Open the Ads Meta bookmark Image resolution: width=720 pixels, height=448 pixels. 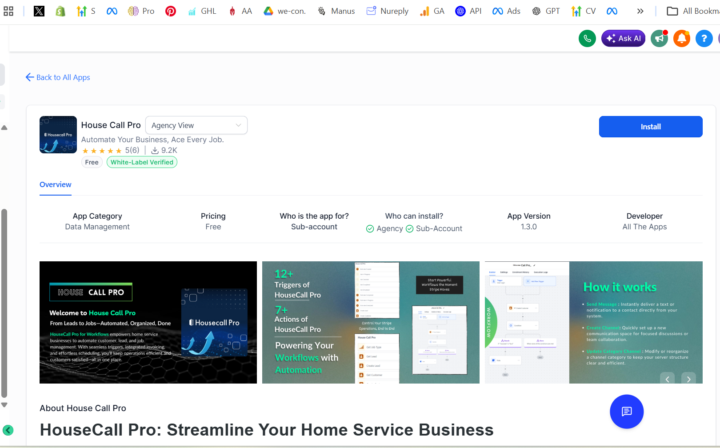pos(506,11)
